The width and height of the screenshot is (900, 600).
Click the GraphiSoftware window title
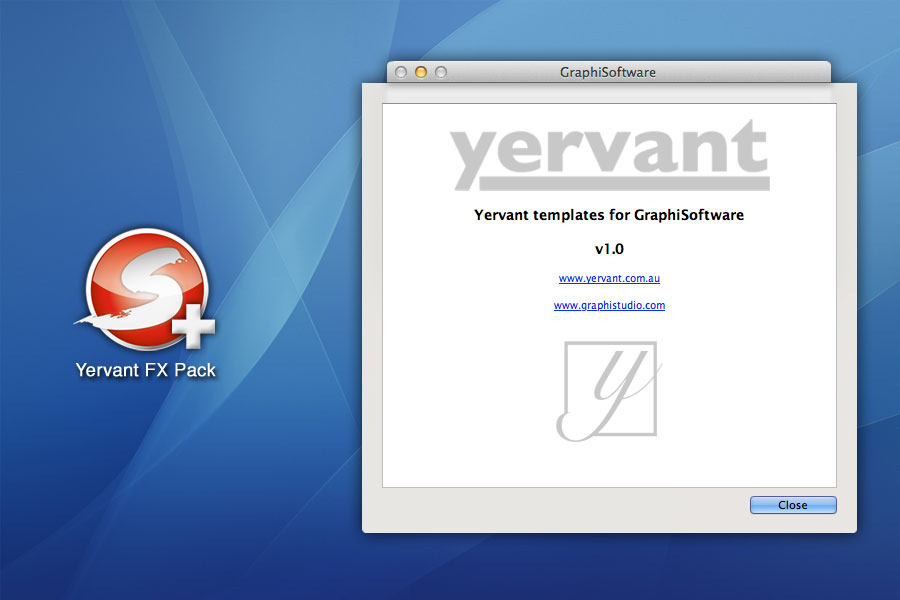tap(608, 72)
